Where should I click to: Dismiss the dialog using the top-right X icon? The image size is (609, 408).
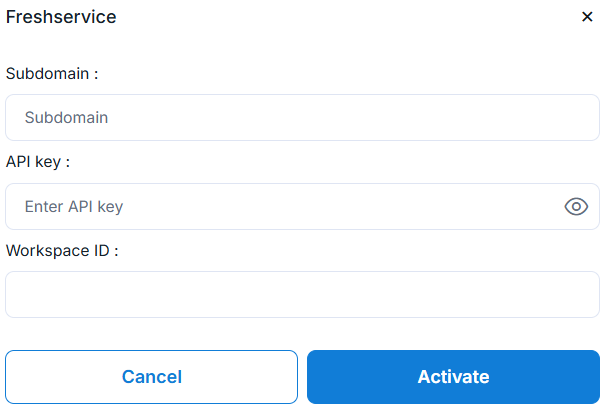587,17
